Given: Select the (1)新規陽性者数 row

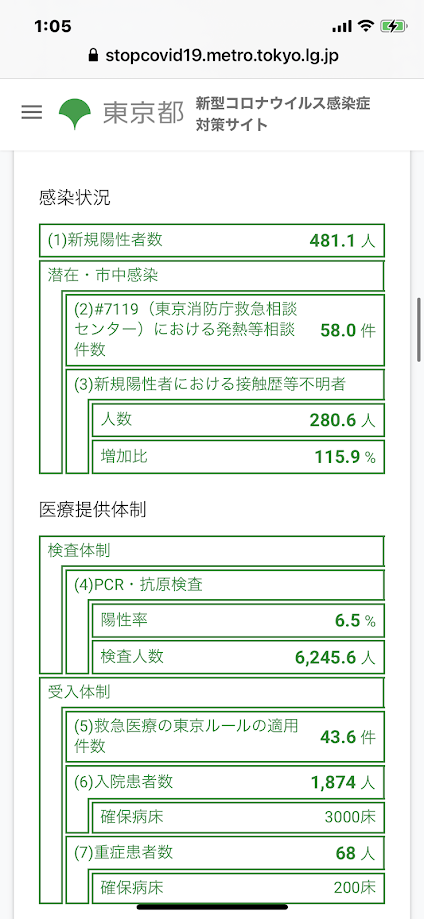Looking at the screenshot, I should click(212, 240).
